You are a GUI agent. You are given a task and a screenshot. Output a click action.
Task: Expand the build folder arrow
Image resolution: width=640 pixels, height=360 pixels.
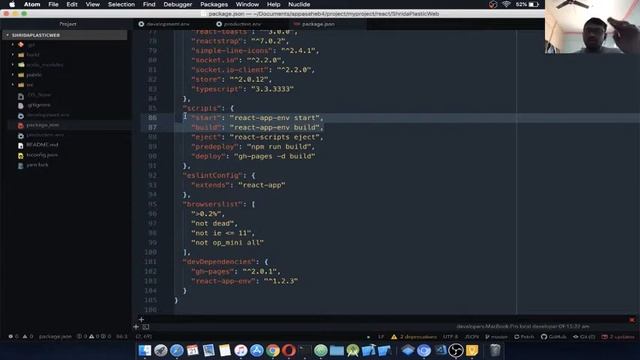pyautogui.click(x=13, y=55)
